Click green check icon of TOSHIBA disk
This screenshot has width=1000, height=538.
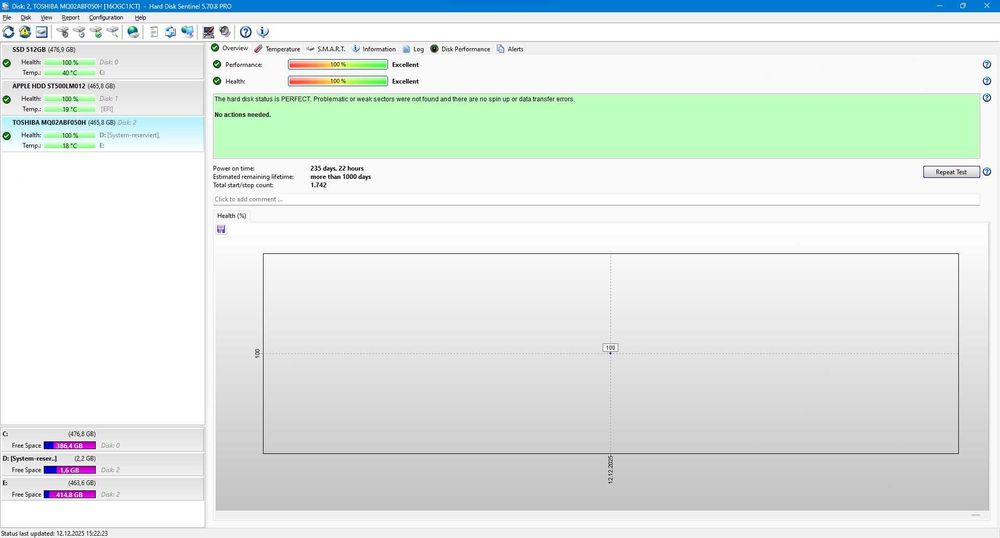pos(6,136)
